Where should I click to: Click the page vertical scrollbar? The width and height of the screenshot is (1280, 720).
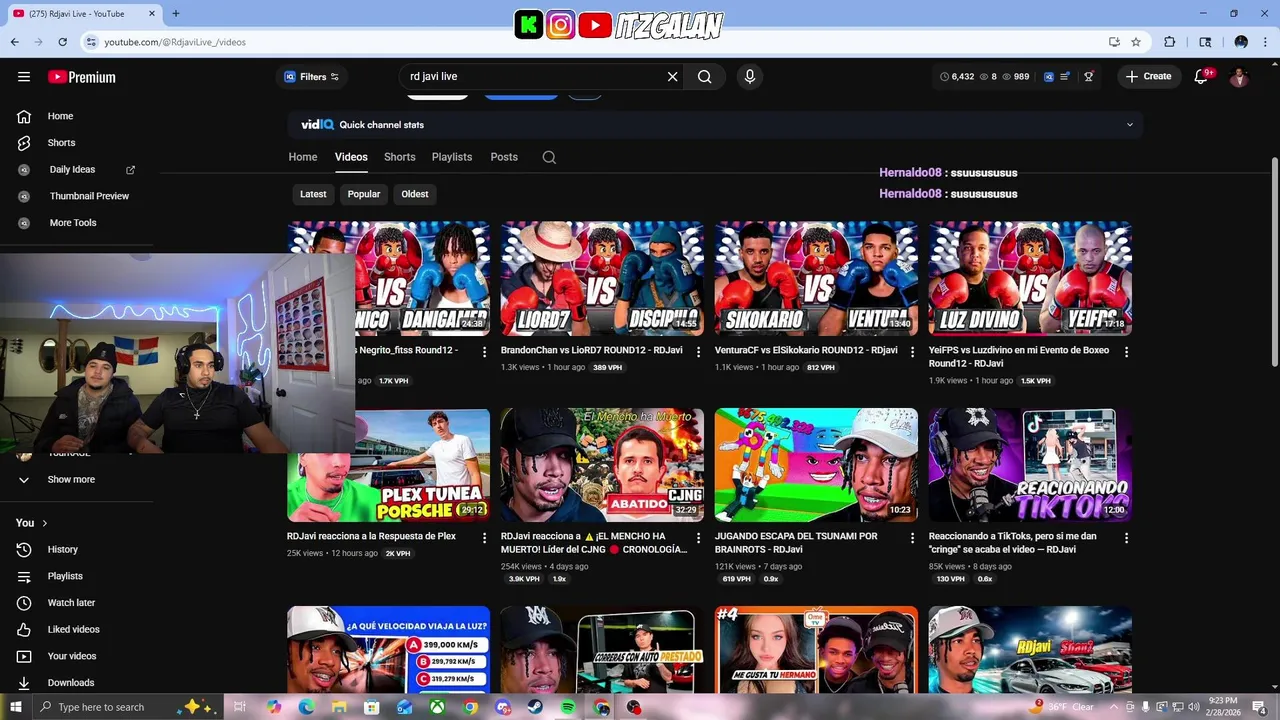(1274, 262)
